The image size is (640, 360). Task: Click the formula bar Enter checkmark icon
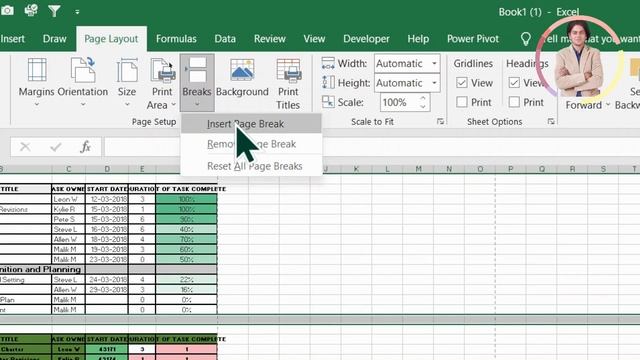56,147
